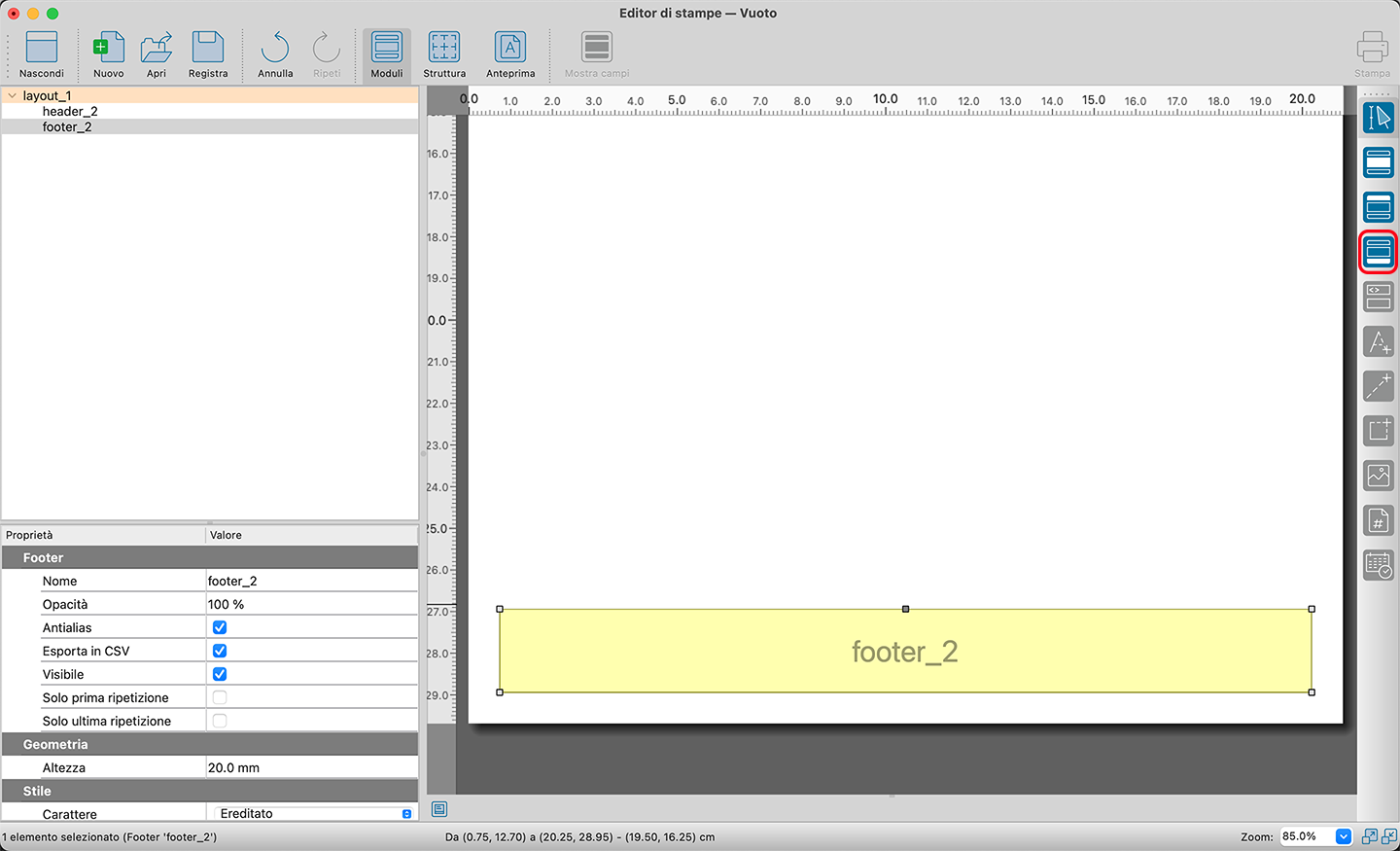
Task: Click the Altezza 20.0 mm value field
Action: click(x=311, y=767)
